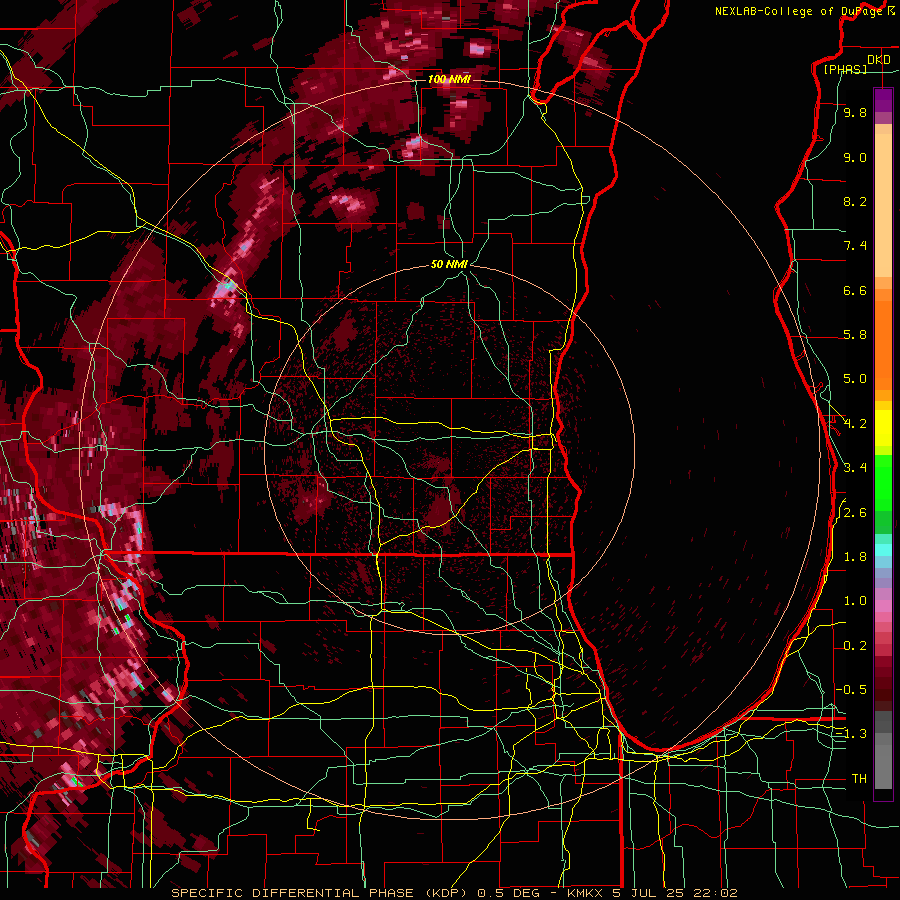The height and width of the screenshot is (900, 900).
Task: Click the 9.8 legend value
Action: point(855,113)
